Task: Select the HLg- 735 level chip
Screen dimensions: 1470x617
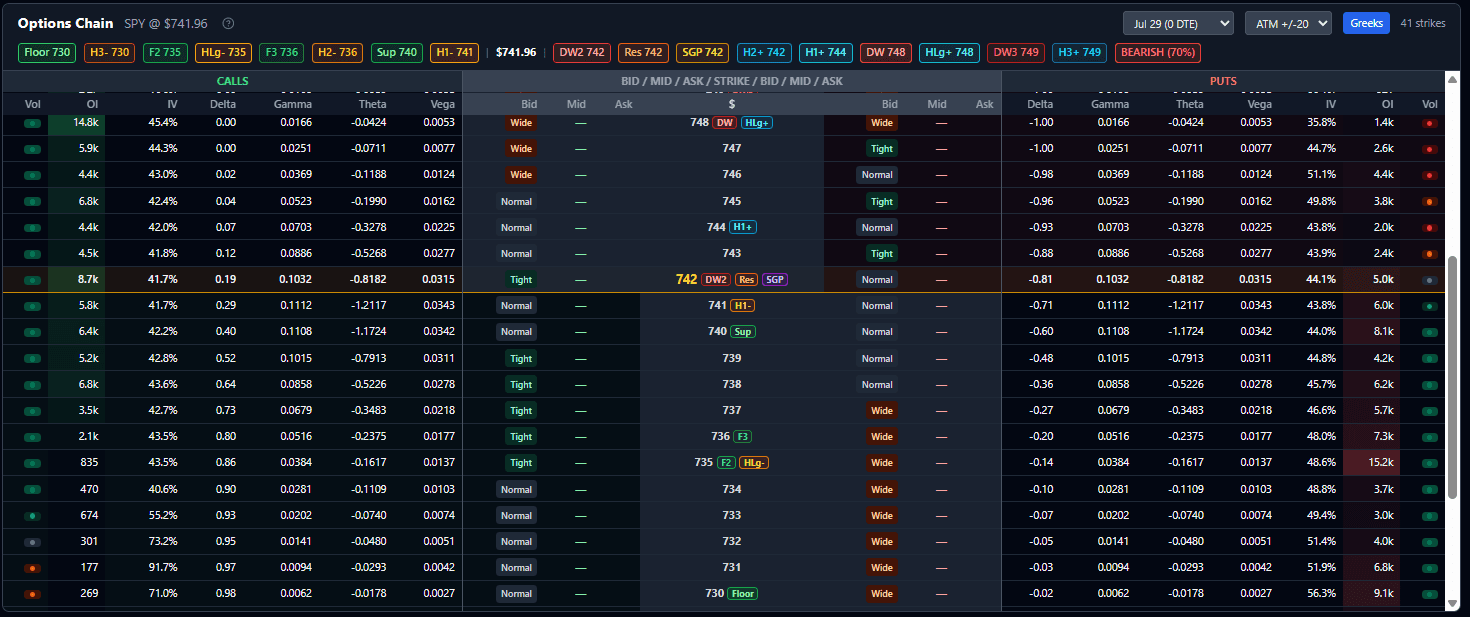Action: tap(223, 52)
